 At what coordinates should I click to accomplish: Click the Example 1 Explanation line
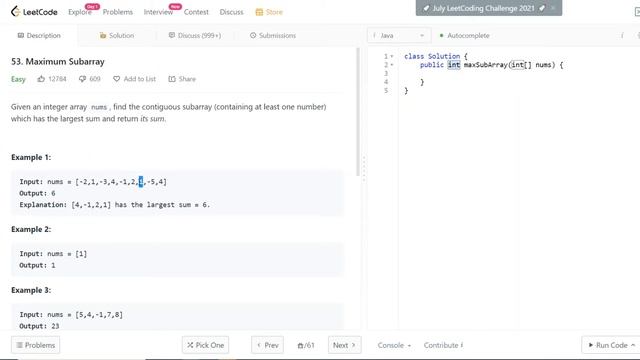[x=115, y=205]
